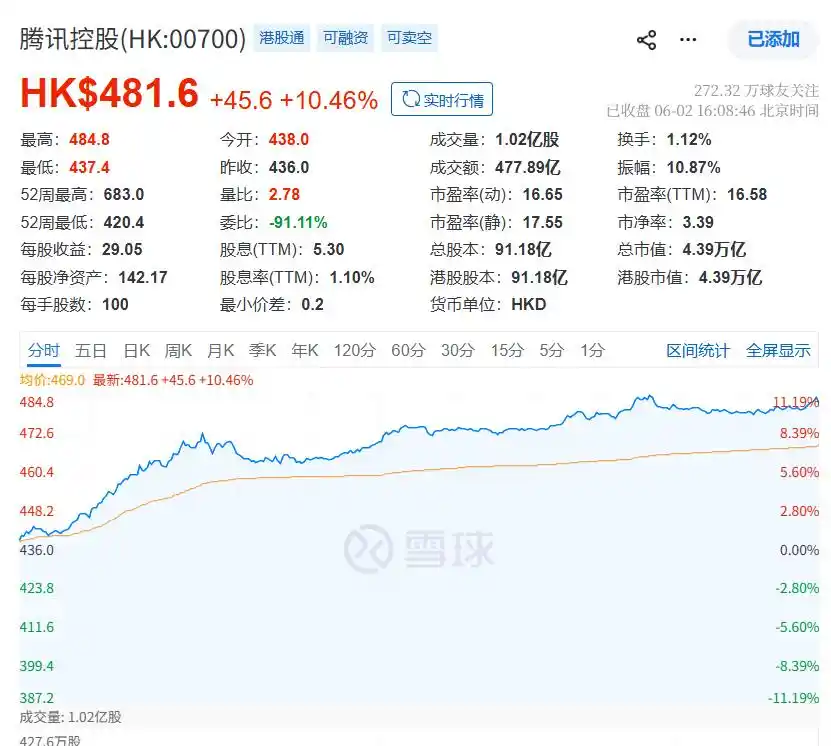
Task: Select the 120分 interval tab
Action: (x=355, y=350)
